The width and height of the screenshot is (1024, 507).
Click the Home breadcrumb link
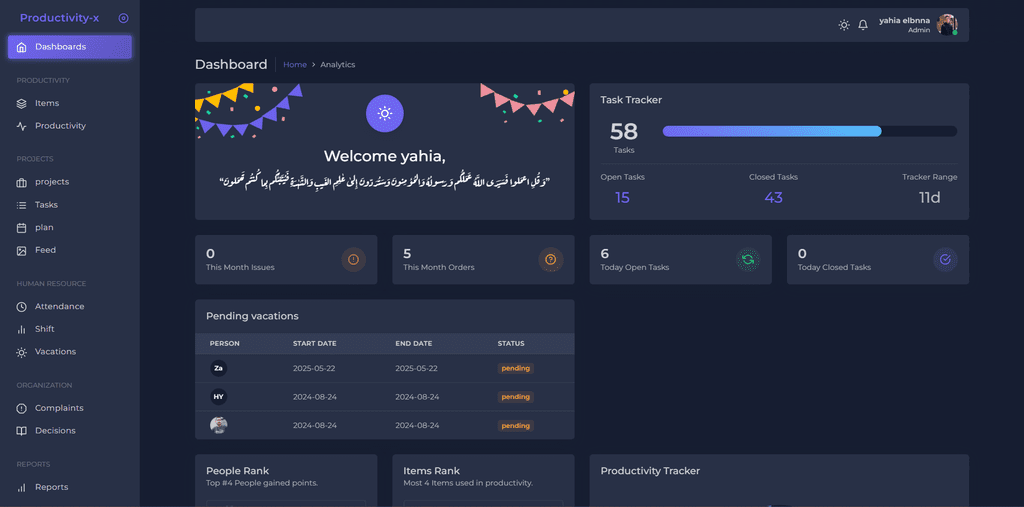pos(295,65)
